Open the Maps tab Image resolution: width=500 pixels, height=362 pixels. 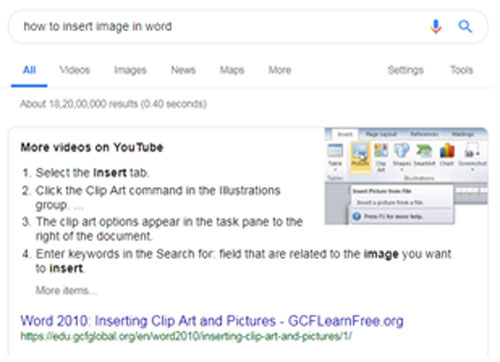coord(232,70)
